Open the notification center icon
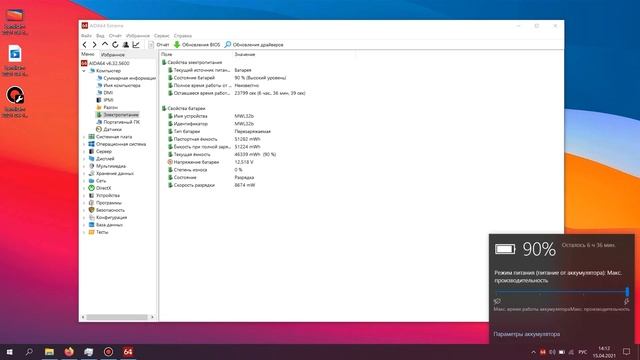640x360 pixels. pyautogui.click(x=626, y=352)
